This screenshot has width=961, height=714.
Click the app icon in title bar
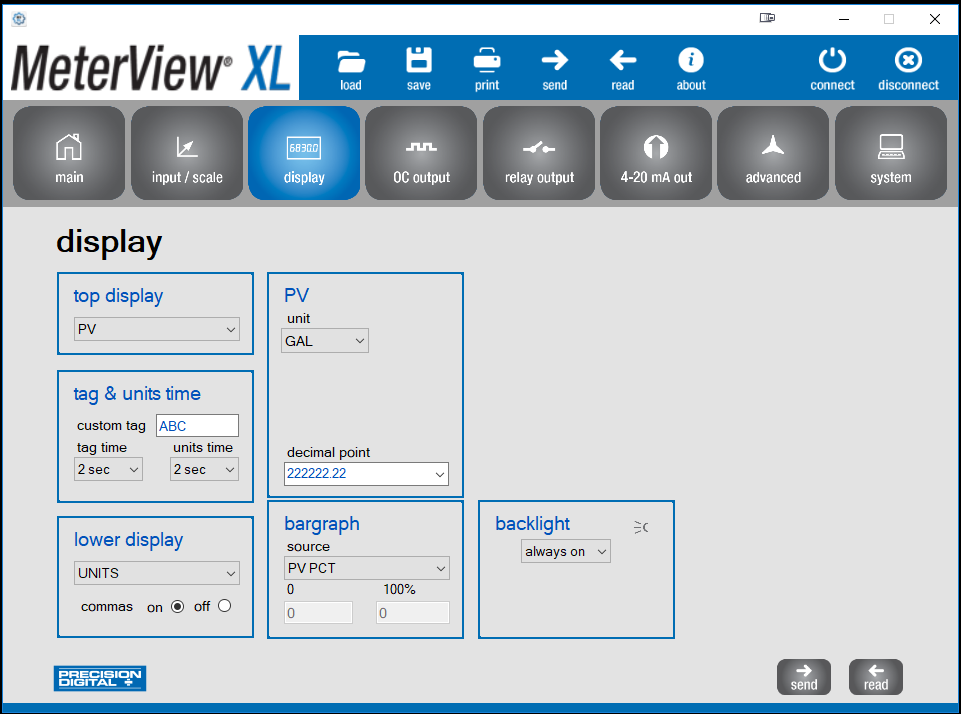tap(19, 19)
